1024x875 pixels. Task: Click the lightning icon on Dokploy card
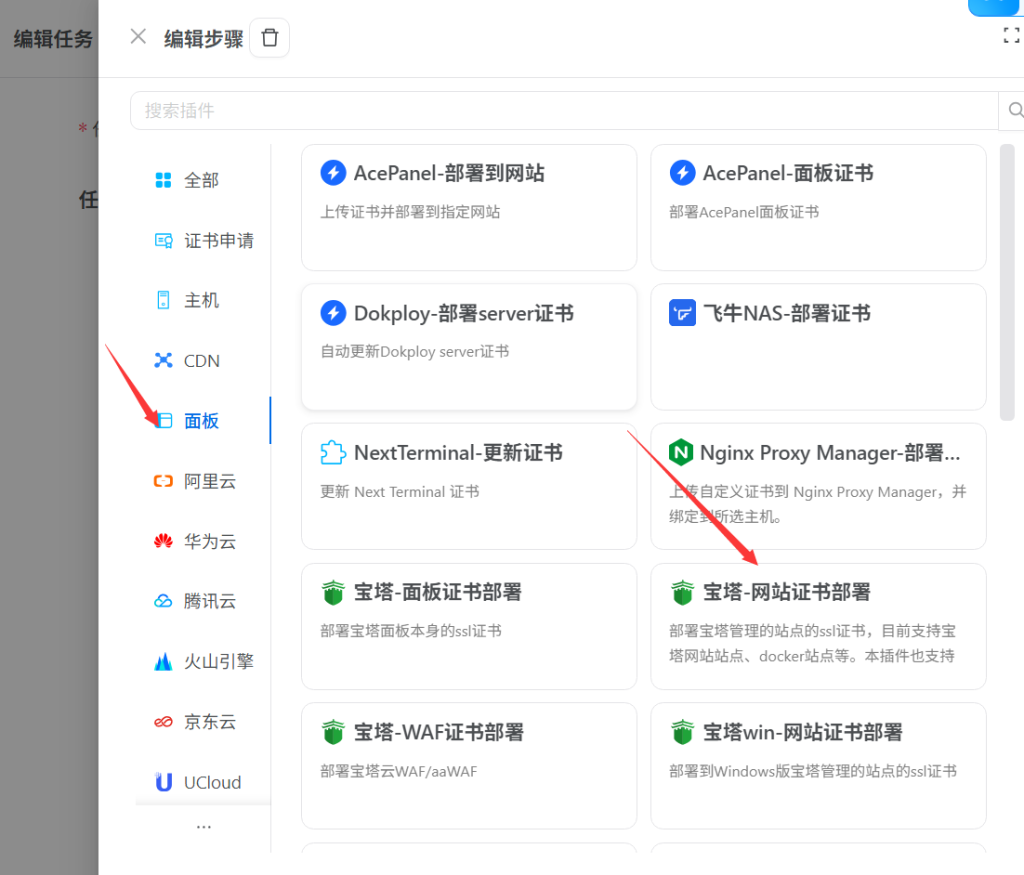pos(333,313)
